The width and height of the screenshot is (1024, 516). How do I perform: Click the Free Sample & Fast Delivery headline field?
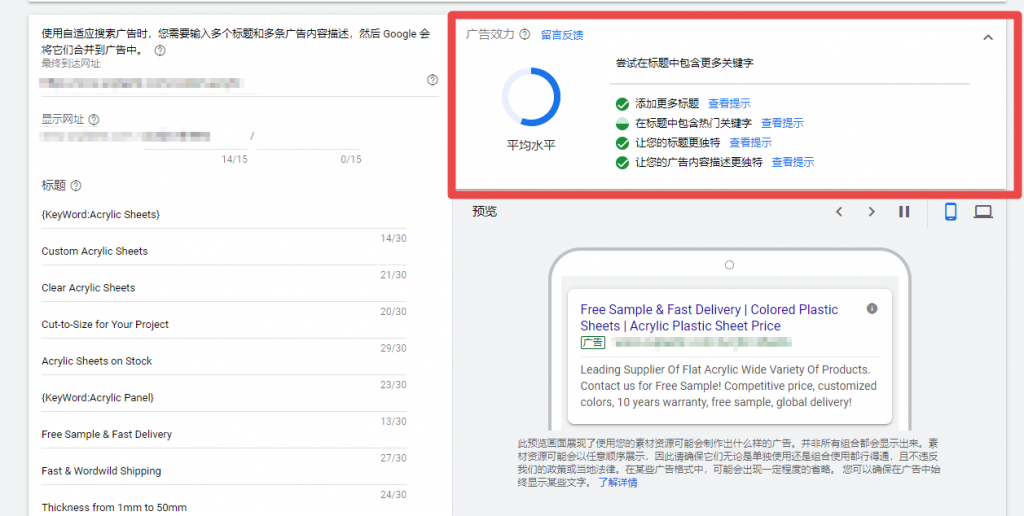[x=224, y=434]
